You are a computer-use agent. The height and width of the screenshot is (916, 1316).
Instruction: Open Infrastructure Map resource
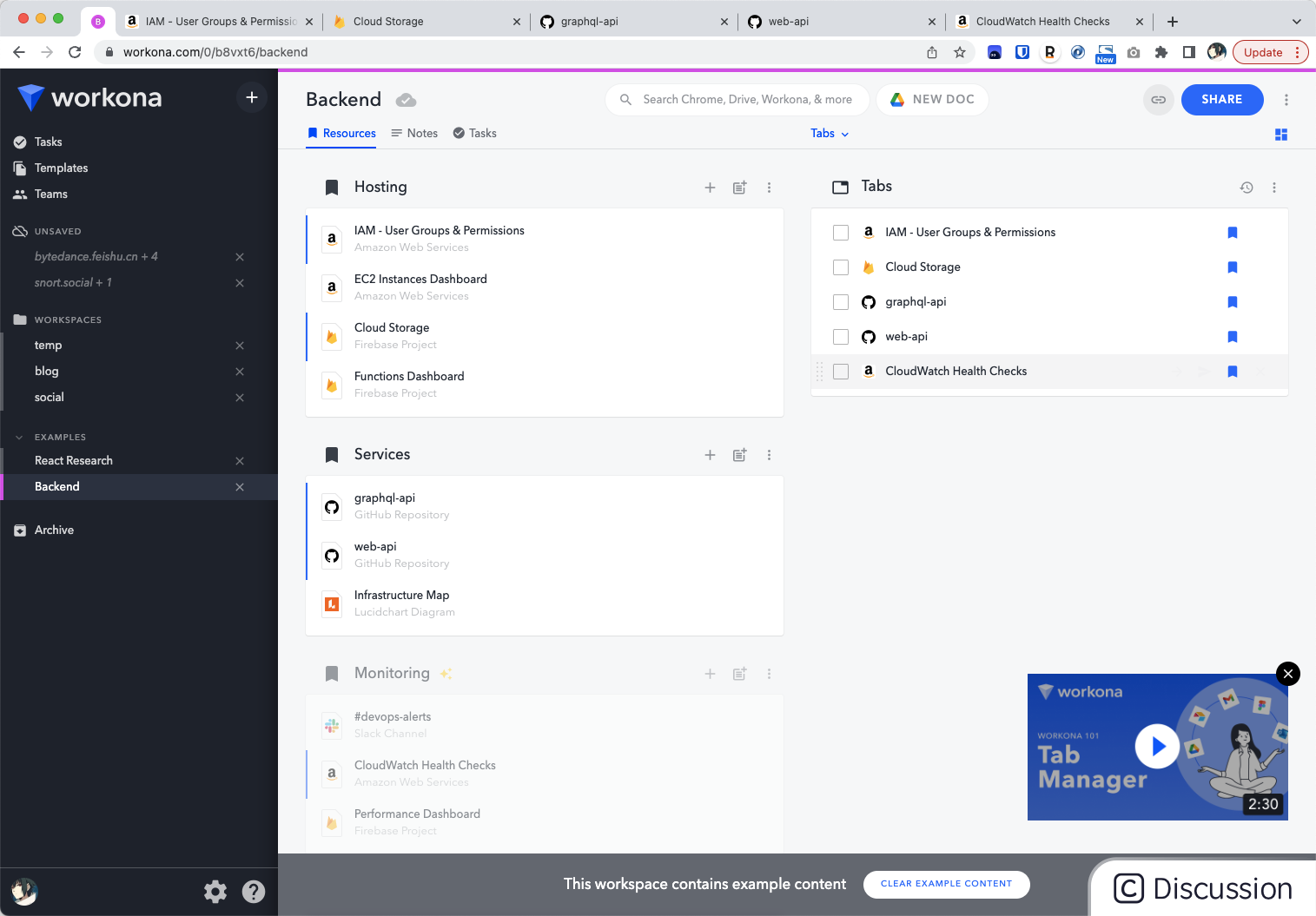[x=545, y=603]
